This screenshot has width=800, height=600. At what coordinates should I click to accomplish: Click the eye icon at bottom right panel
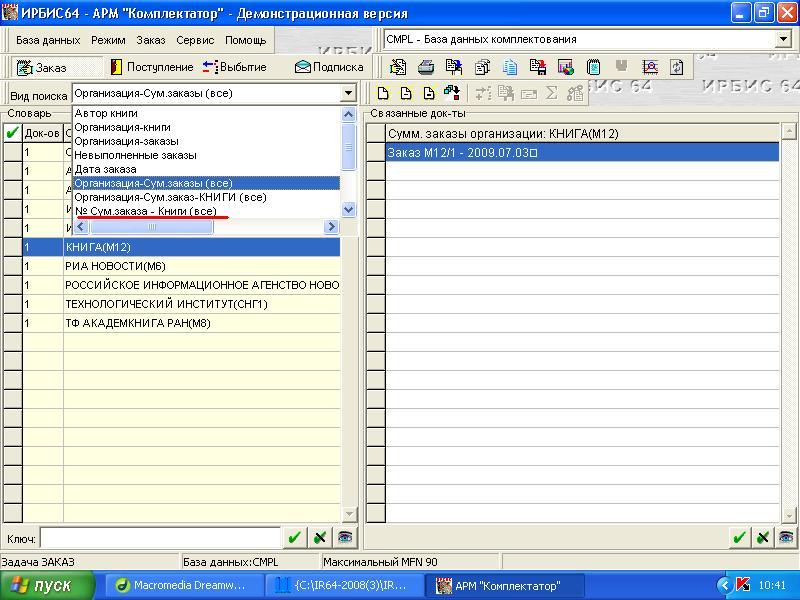pos(786,538)
